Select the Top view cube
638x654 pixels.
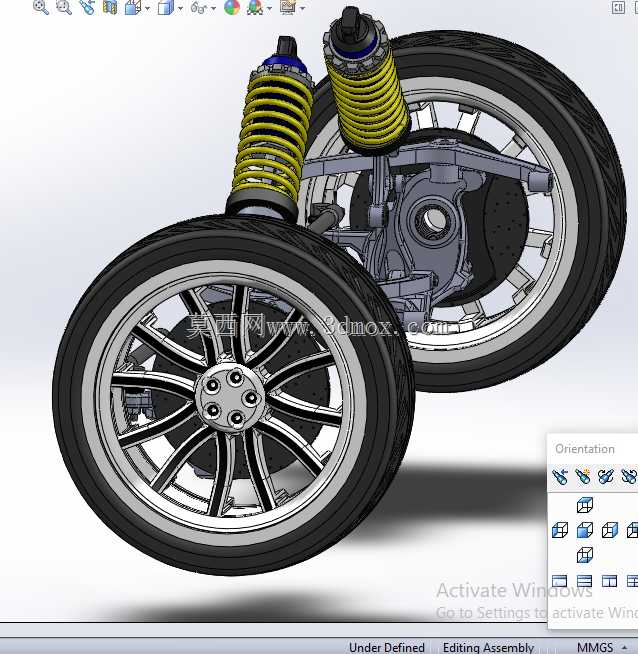tap(585, 505)
